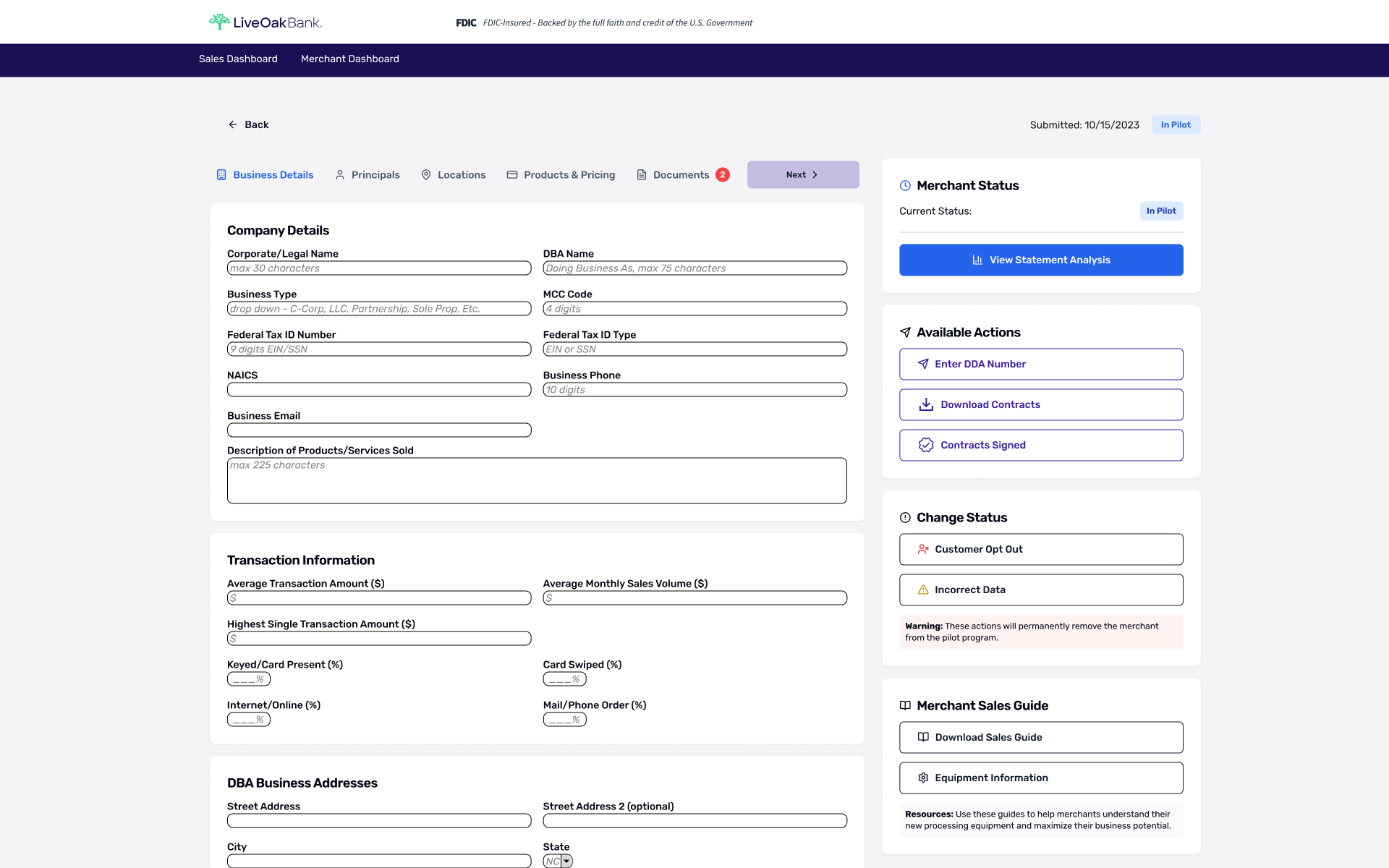Viewport: 1389px width, 868px height.
Task: Click the Next button chevron
Action: coord(815,175)
